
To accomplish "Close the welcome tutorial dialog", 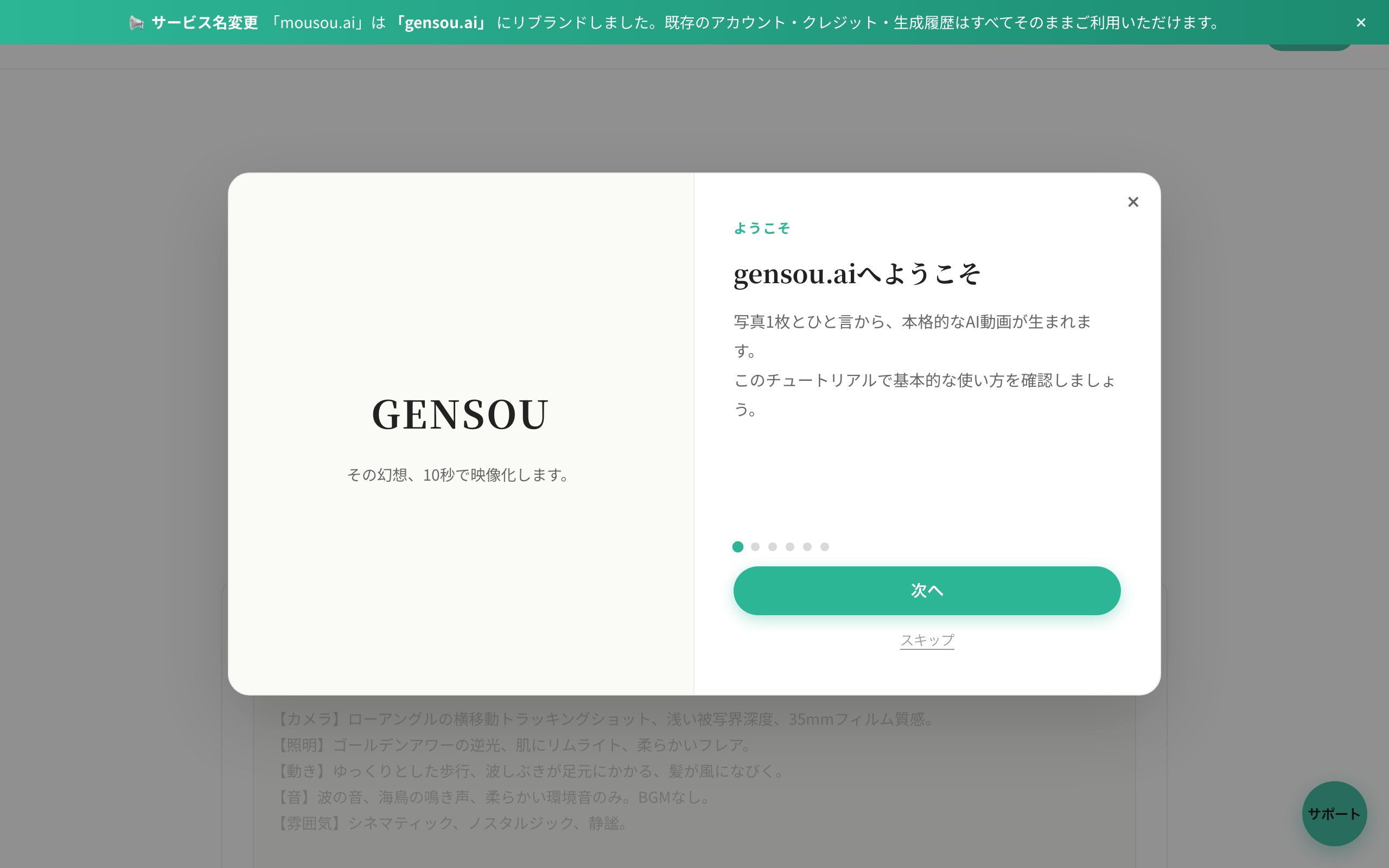I will (1132, 202).
